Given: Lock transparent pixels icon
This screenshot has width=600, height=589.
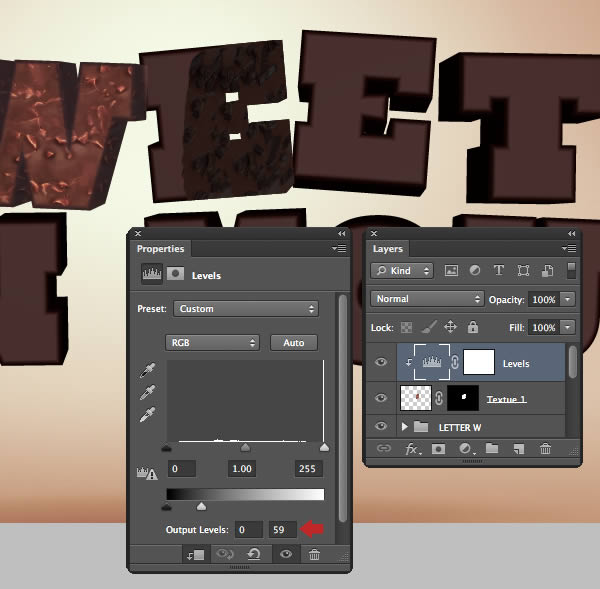Looking at the screenshot, I should pos(406,327).
